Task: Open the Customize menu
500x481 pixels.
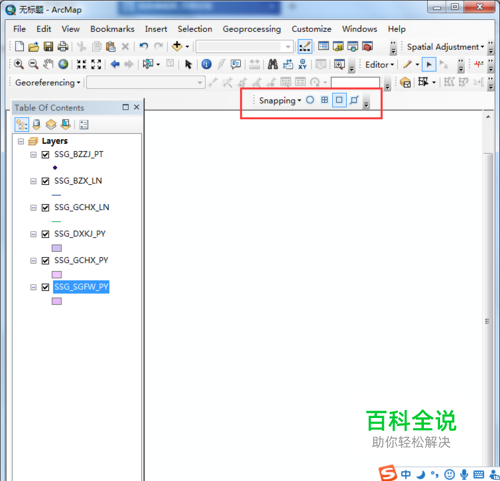Action: pyautogui.click(x=311, y=29)
